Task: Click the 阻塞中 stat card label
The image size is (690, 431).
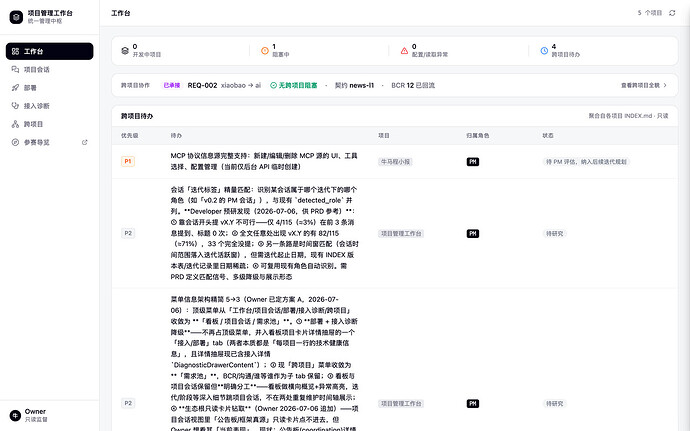Action: (281, 55)
